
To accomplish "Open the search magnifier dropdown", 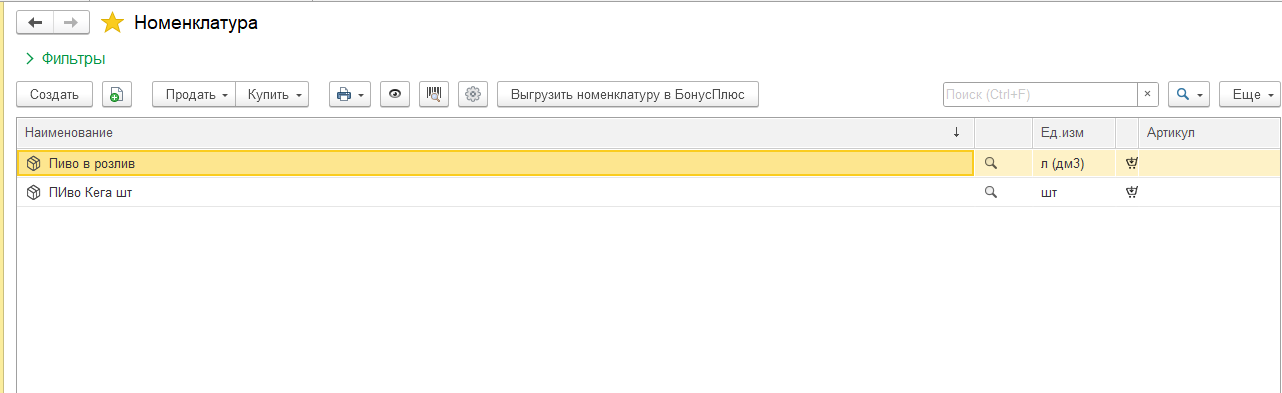I will [1189, 94].
